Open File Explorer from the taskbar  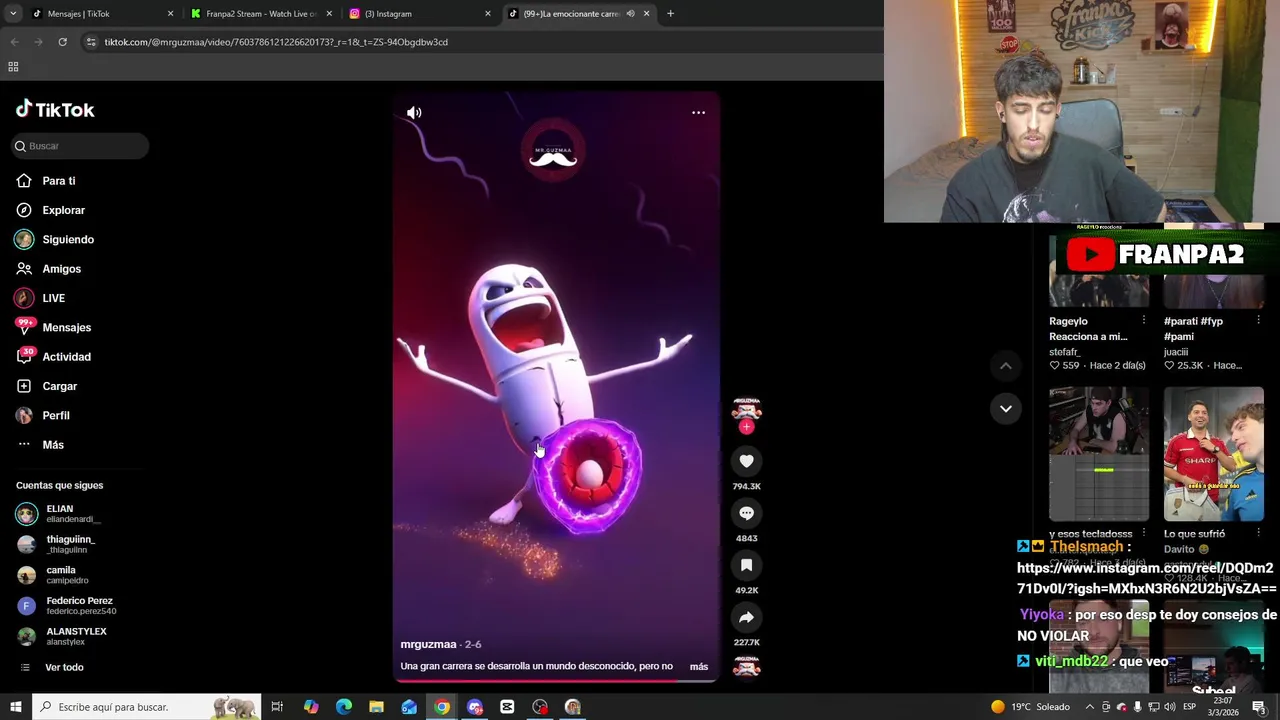tap(376, 707)
